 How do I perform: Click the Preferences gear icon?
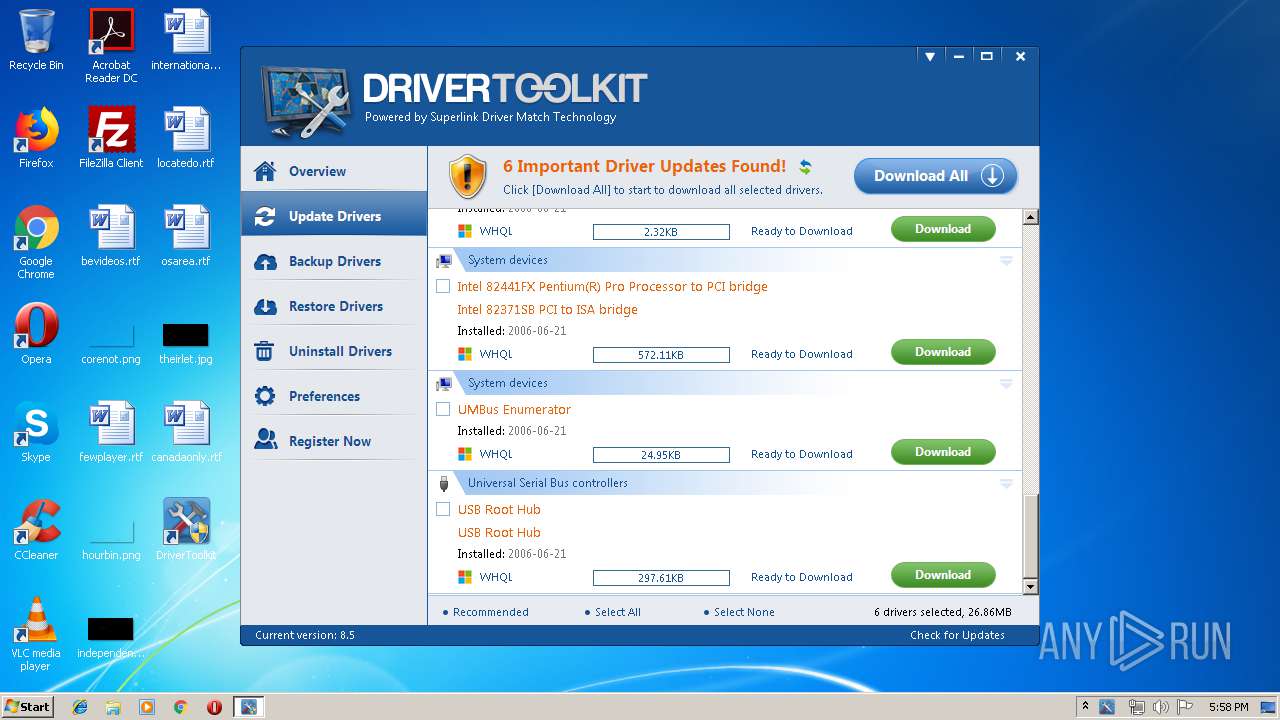(x=265, y=396)
